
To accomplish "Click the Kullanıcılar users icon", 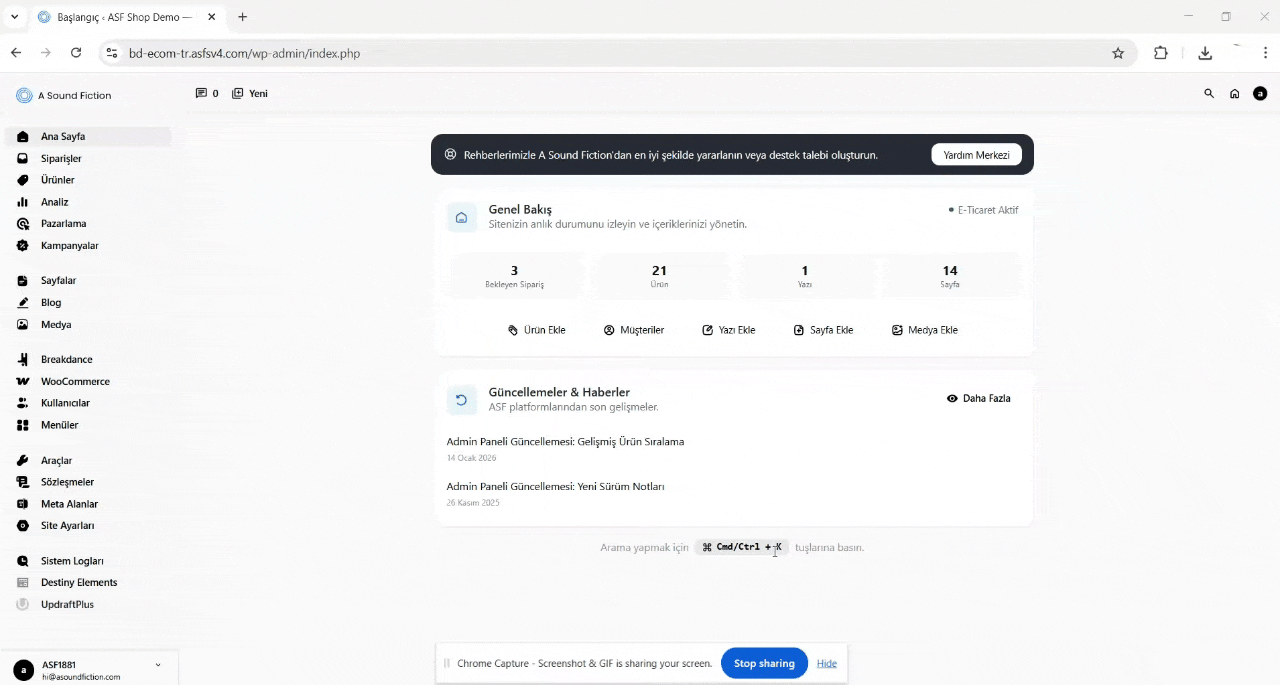I will (x=22, y=403).
